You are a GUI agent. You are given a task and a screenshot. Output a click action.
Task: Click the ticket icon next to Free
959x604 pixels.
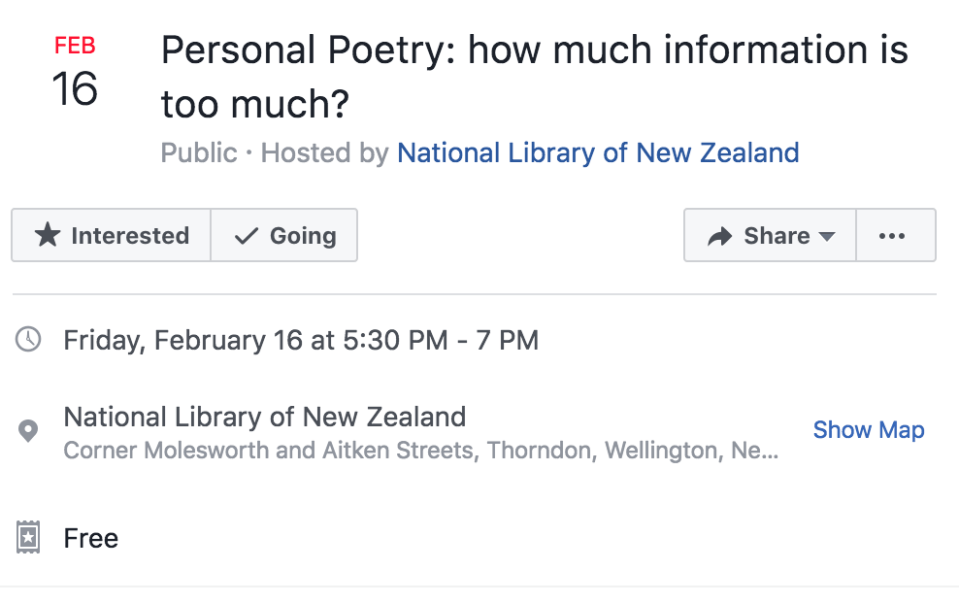pyautogui.click(x=28, y=538)
